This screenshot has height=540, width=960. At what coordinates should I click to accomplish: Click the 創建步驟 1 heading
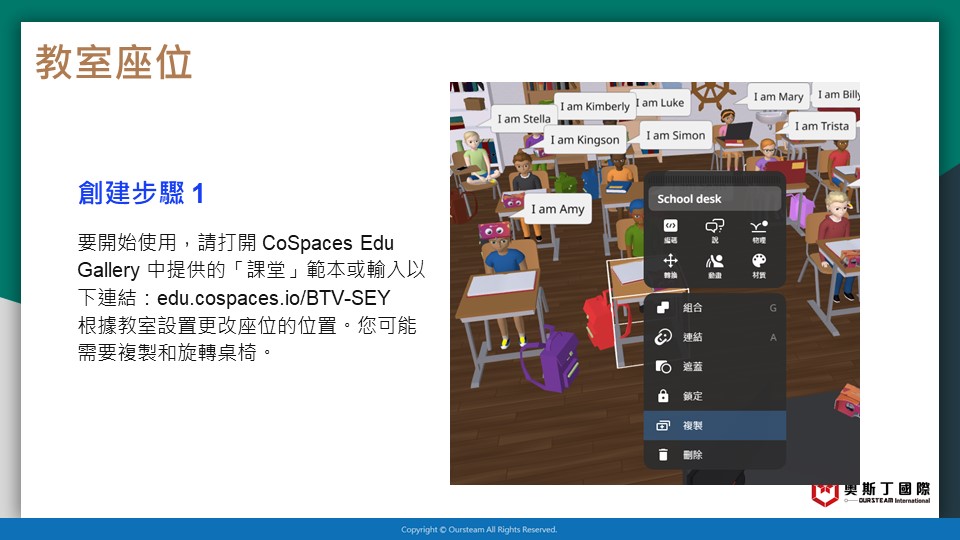(141, 193)
